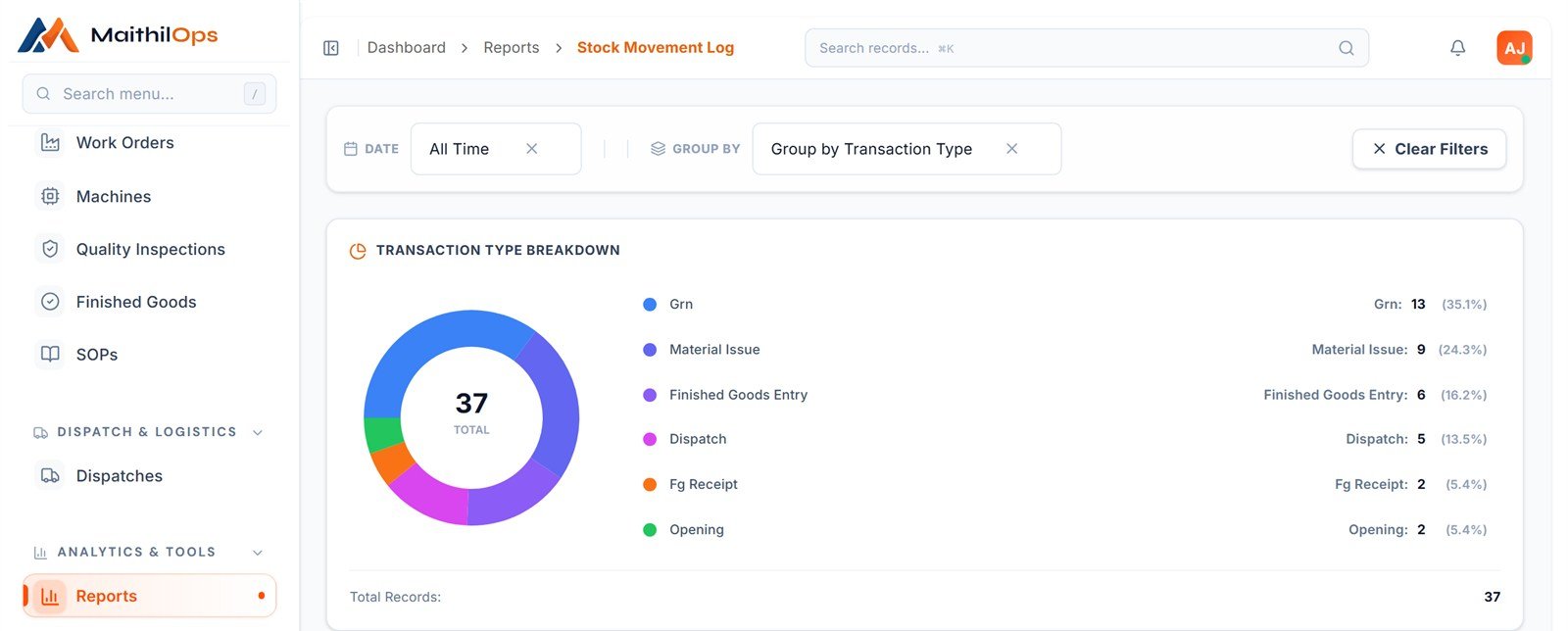
Task: Click the pie icon by Transaction Type Breakdown
Action: tap(358, 251)
